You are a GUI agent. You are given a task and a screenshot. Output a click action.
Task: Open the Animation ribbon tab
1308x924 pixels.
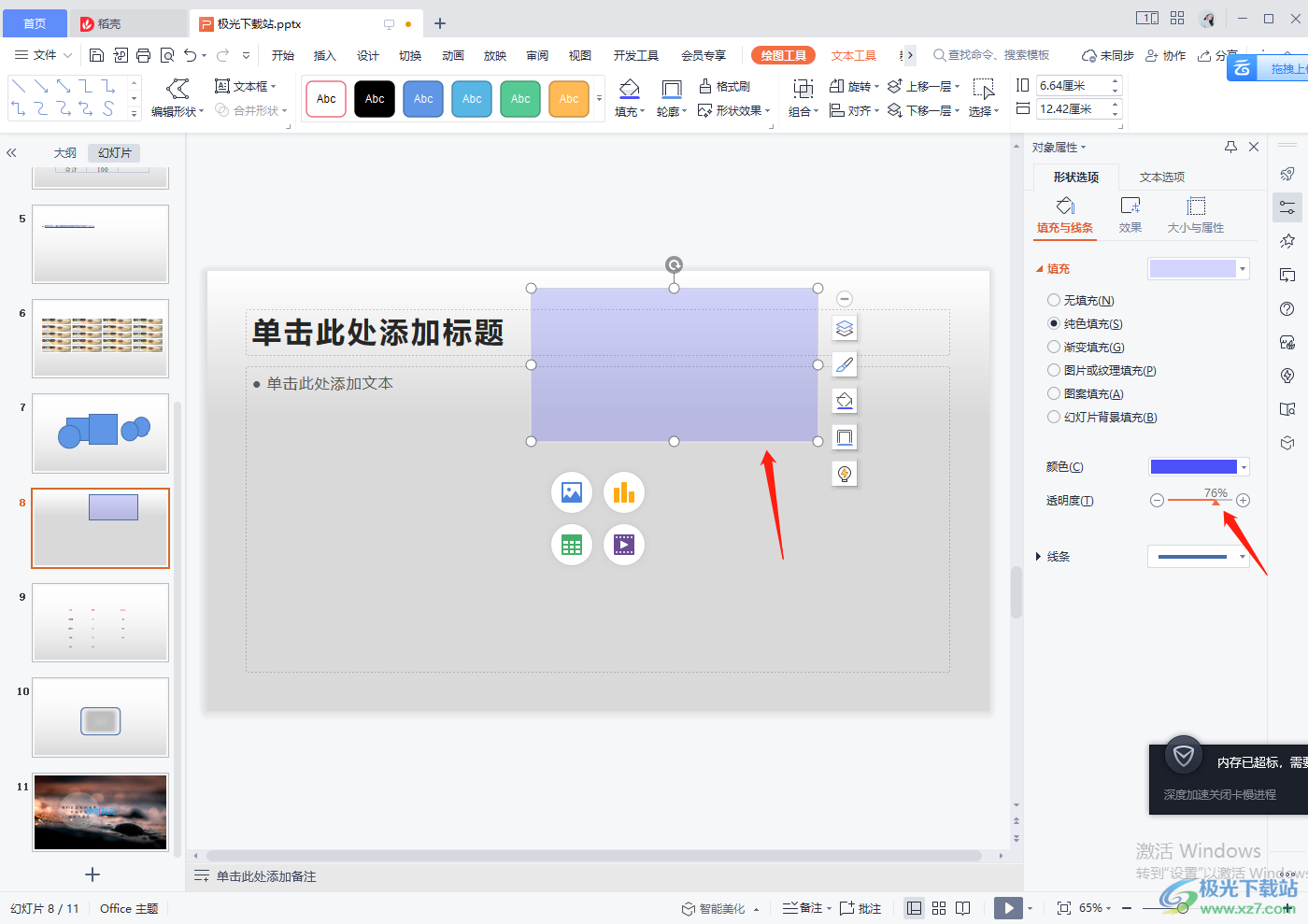[453, 55]
